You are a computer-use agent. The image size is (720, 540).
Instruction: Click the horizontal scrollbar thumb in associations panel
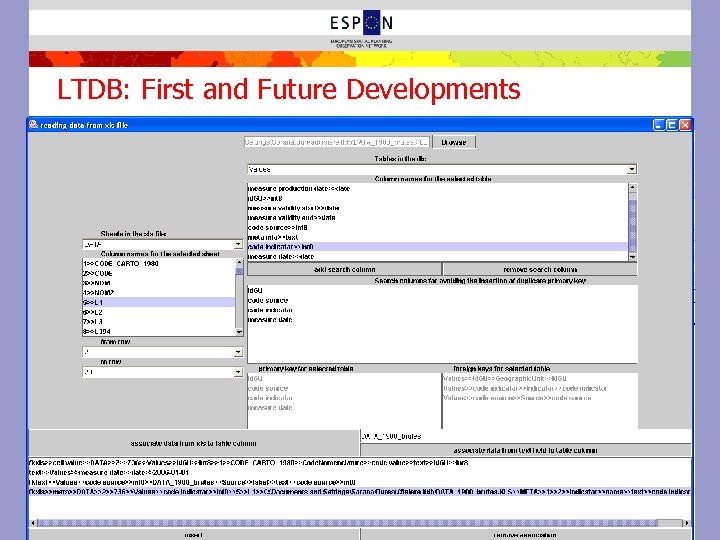click(347, 523)
